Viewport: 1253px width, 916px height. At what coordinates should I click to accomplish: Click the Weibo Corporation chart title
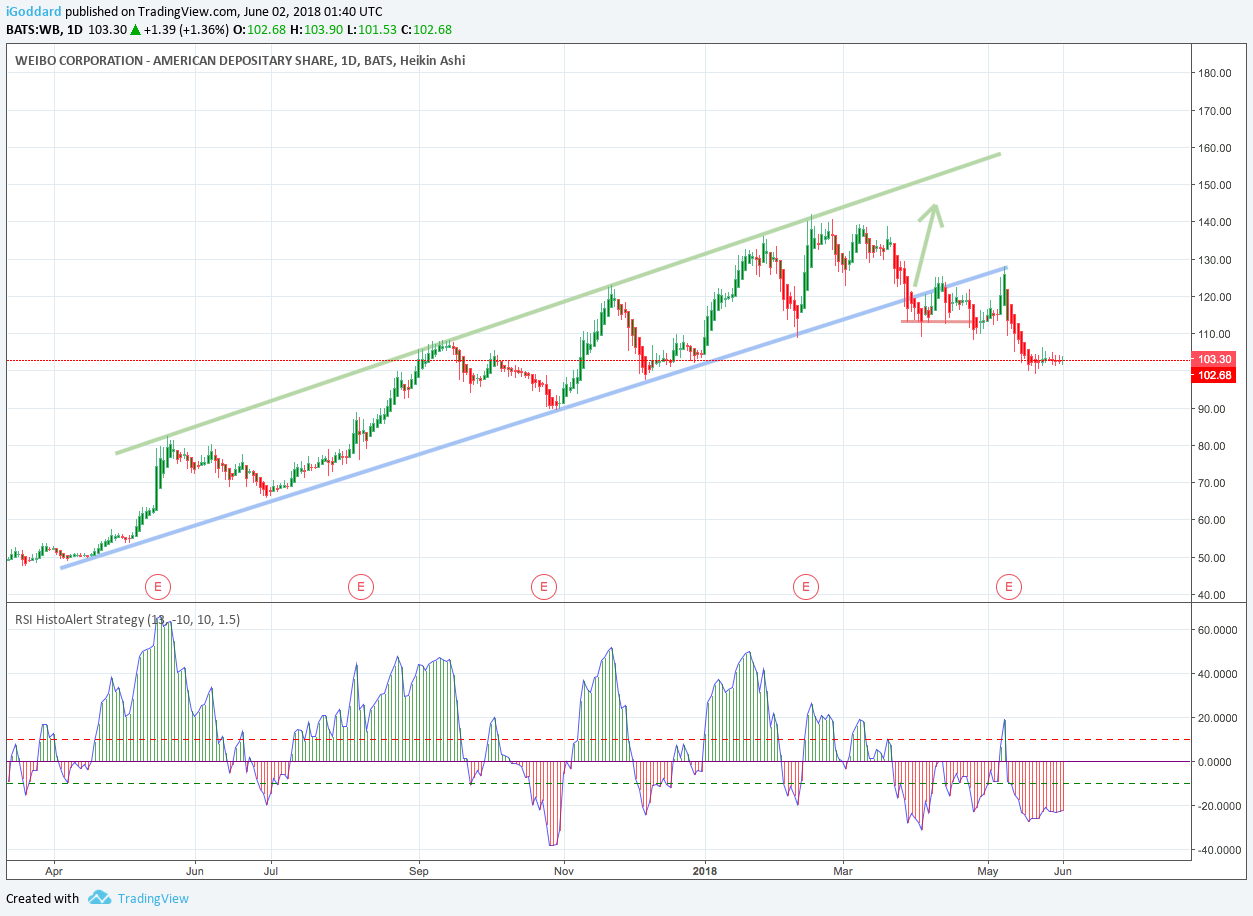click(x=240, y=60)
